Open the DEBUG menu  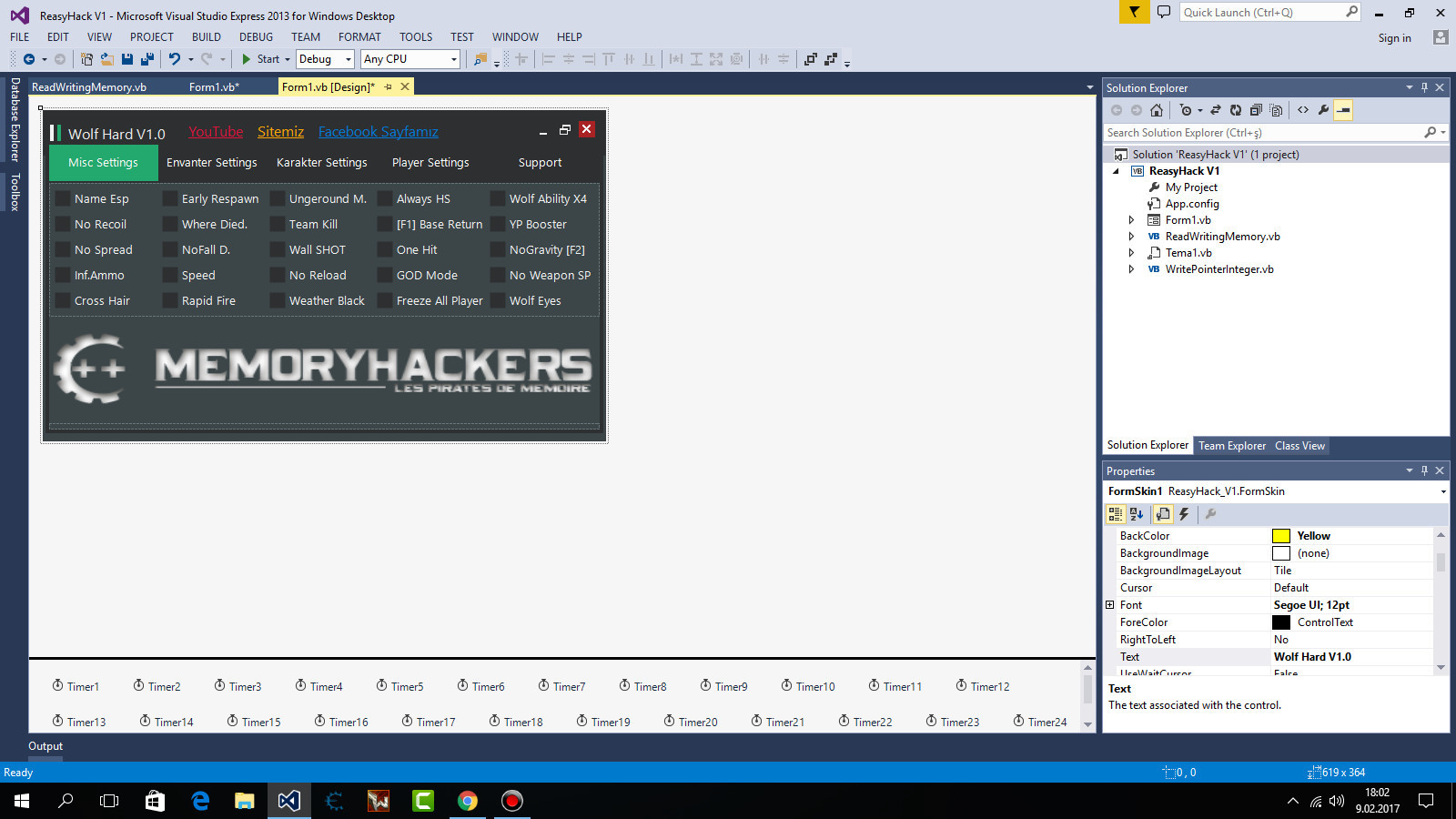pos(256,37)
